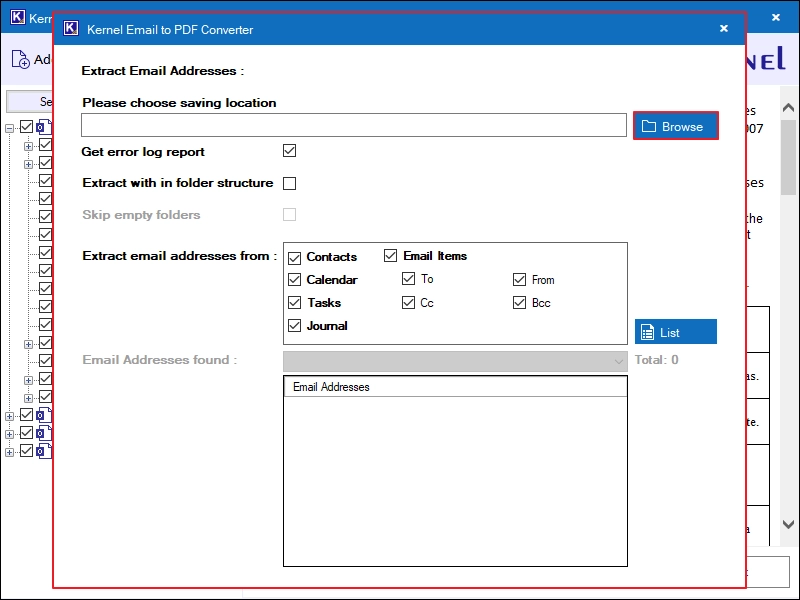Click the Kernel logo icon in dialog title

71,29
